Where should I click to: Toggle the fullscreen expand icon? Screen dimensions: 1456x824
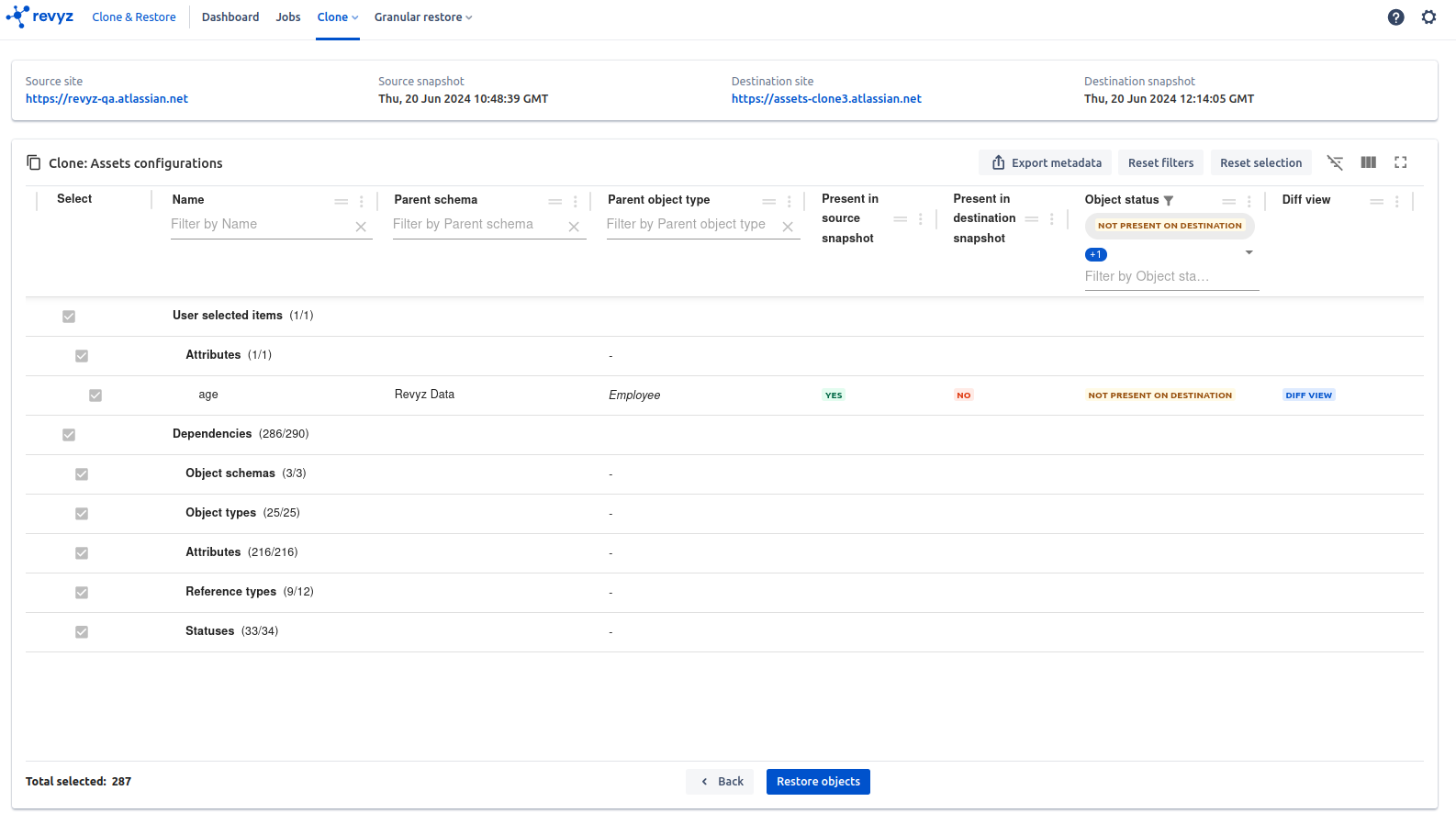tap(1401, 162)
